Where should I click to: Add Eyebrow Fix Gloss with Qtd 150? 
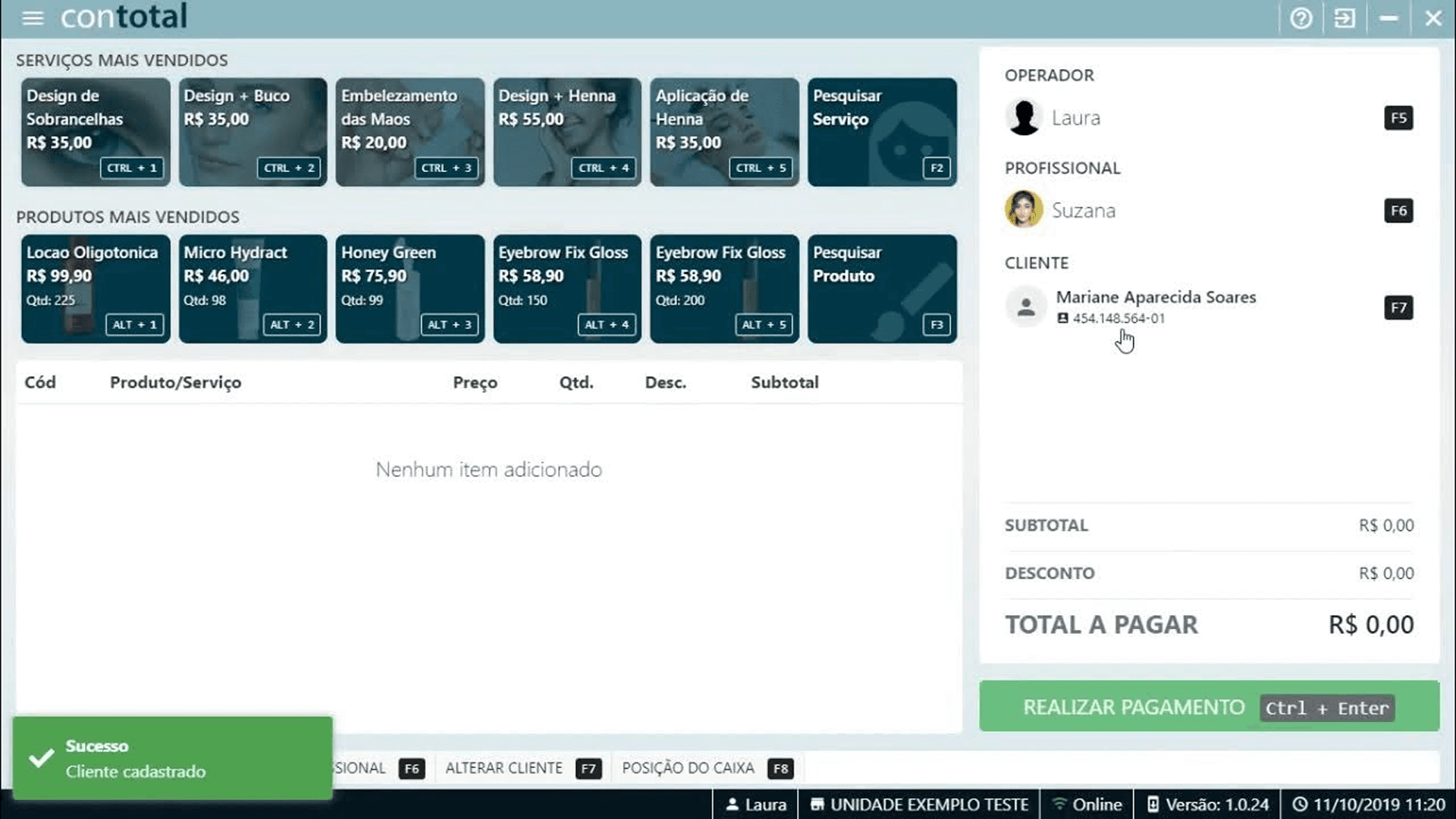(567, 289)
